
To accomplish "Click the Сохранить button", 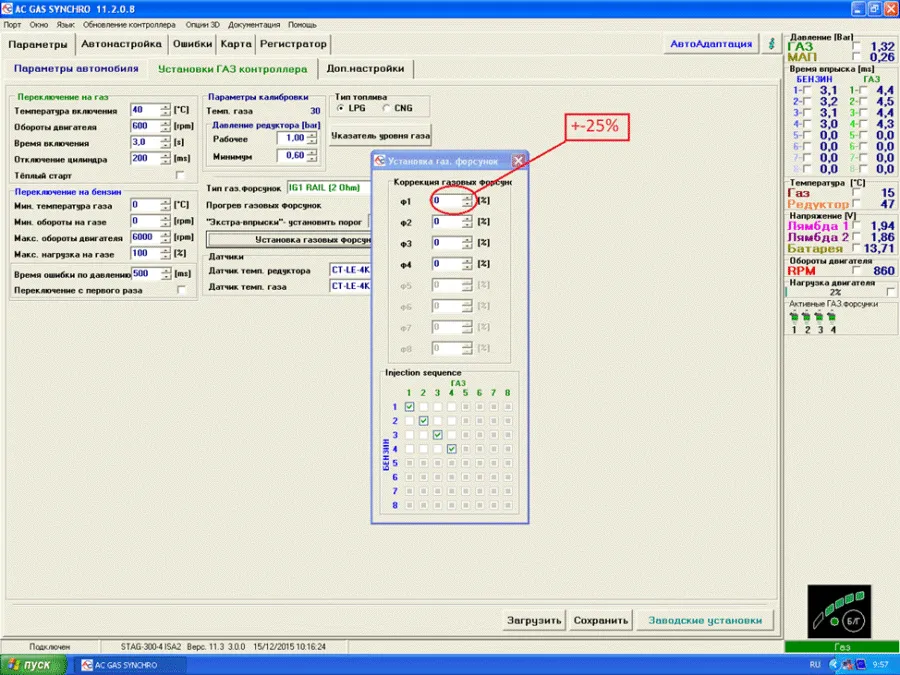I will click(x=601, y=620).
